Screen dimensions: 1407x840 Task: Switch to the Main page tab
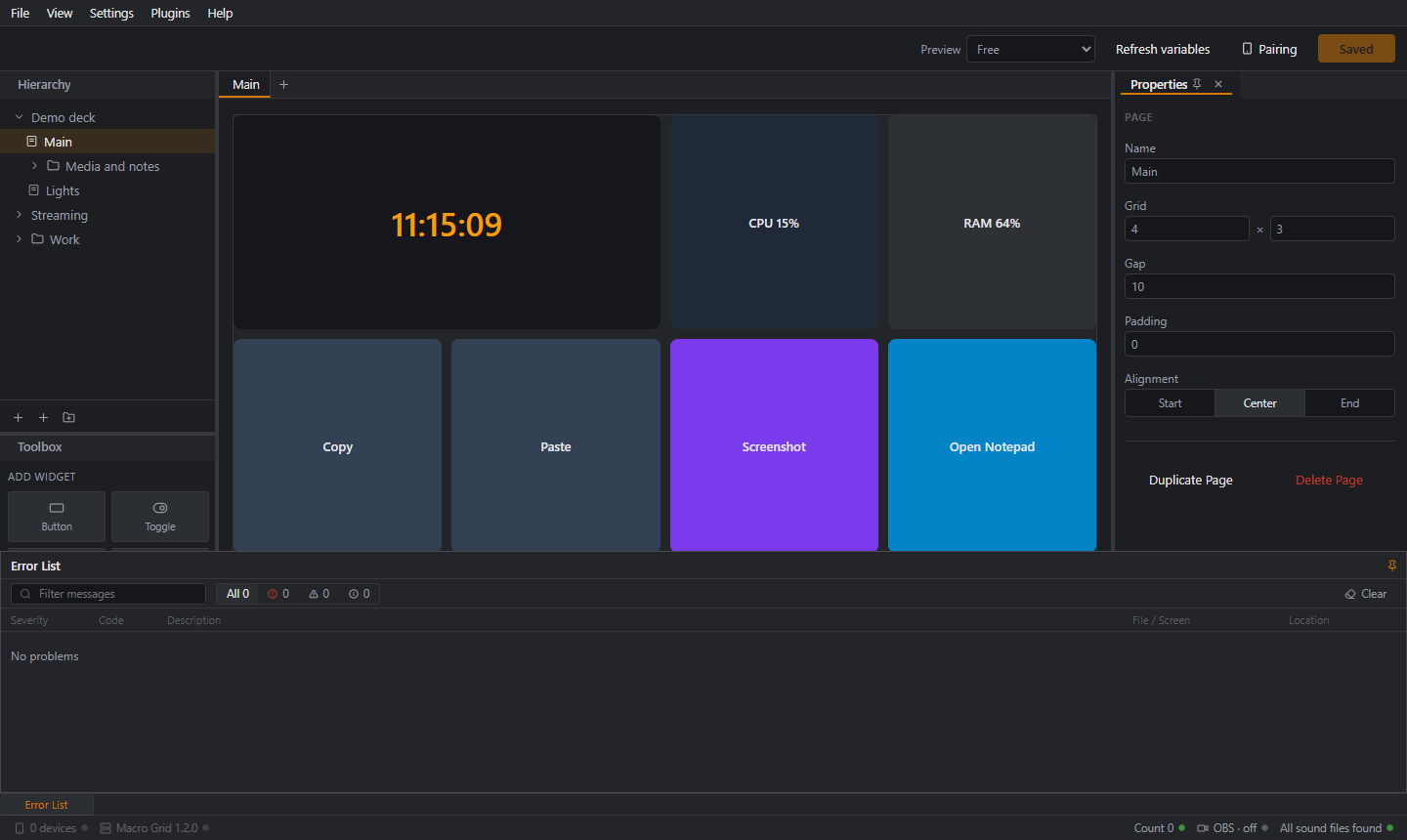click(245, 84)
